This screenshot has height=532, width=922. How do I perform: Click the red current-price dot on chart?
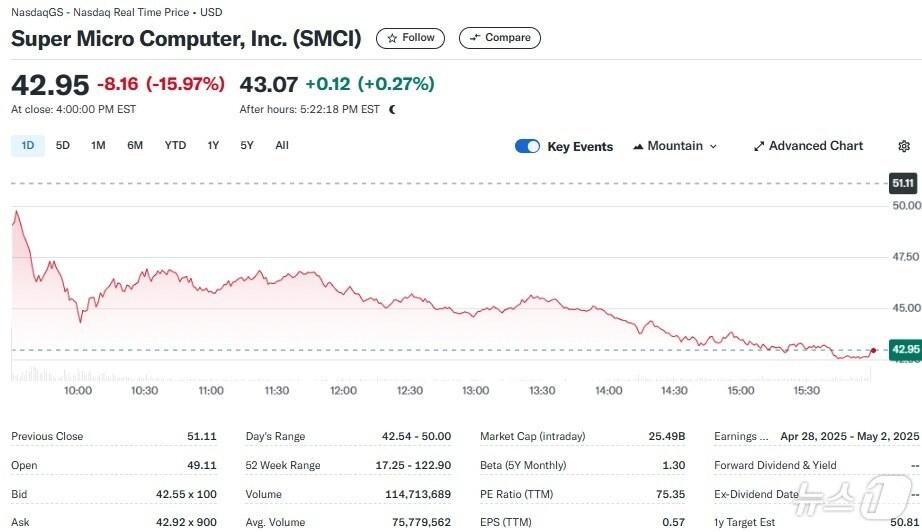pyautogui.click(x=874, y=350)
